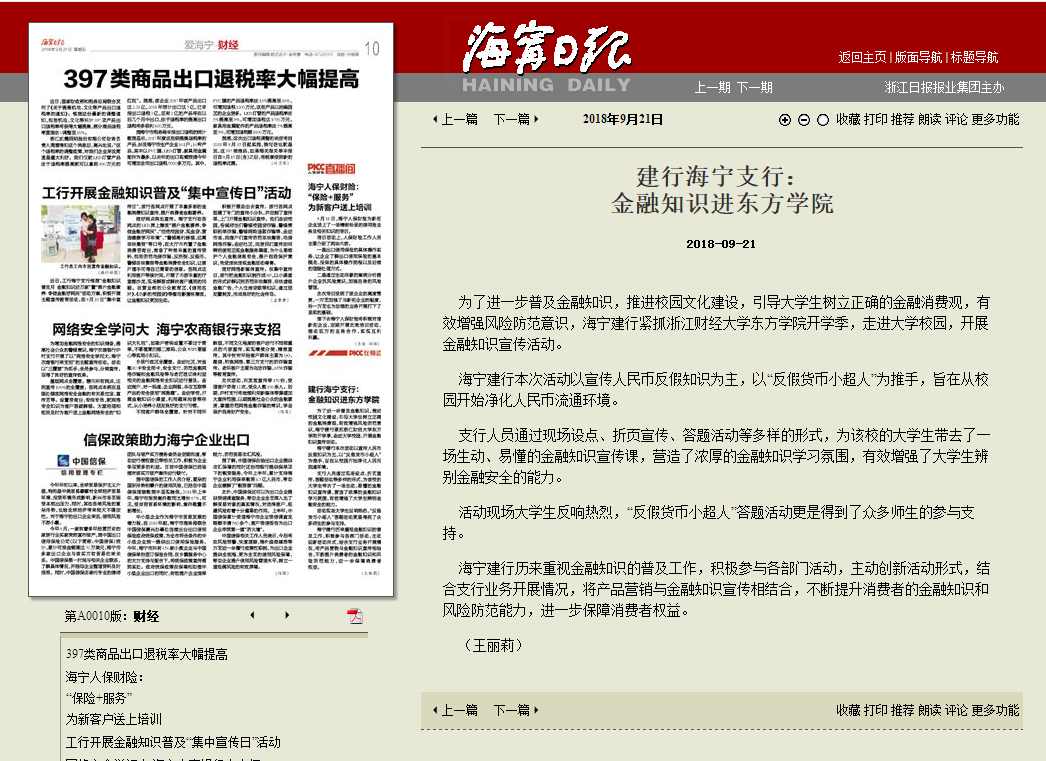Open 海宁人保财险： in the headline list
This screenshot has width=1046, height=761.
coord(104,677)
